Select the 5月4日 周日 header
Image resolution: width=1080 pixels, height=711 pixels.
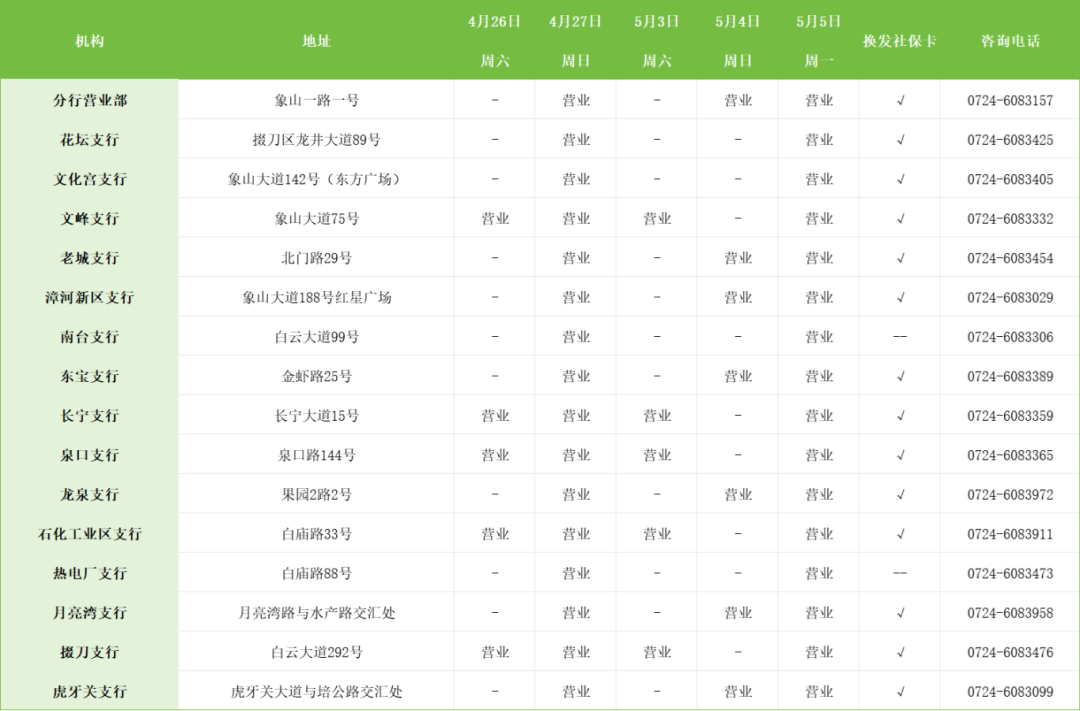pyautogui.click(x=737, y=41)
